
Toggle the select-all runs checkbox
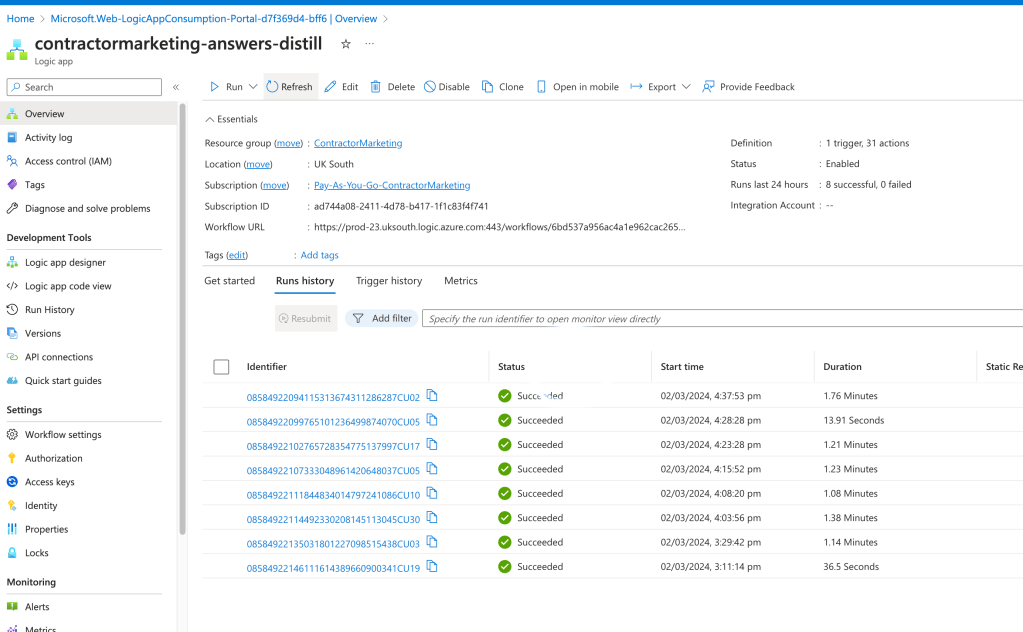[221, 367]
